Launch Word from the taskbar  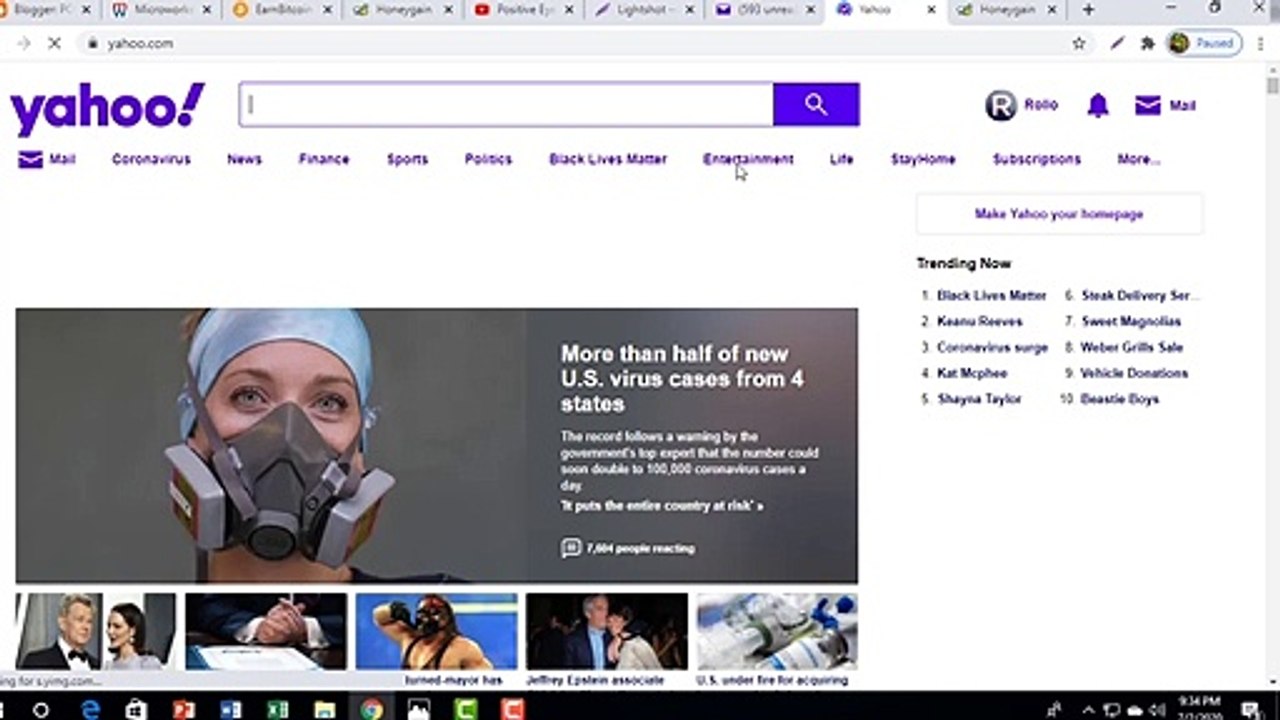point(230,710)
